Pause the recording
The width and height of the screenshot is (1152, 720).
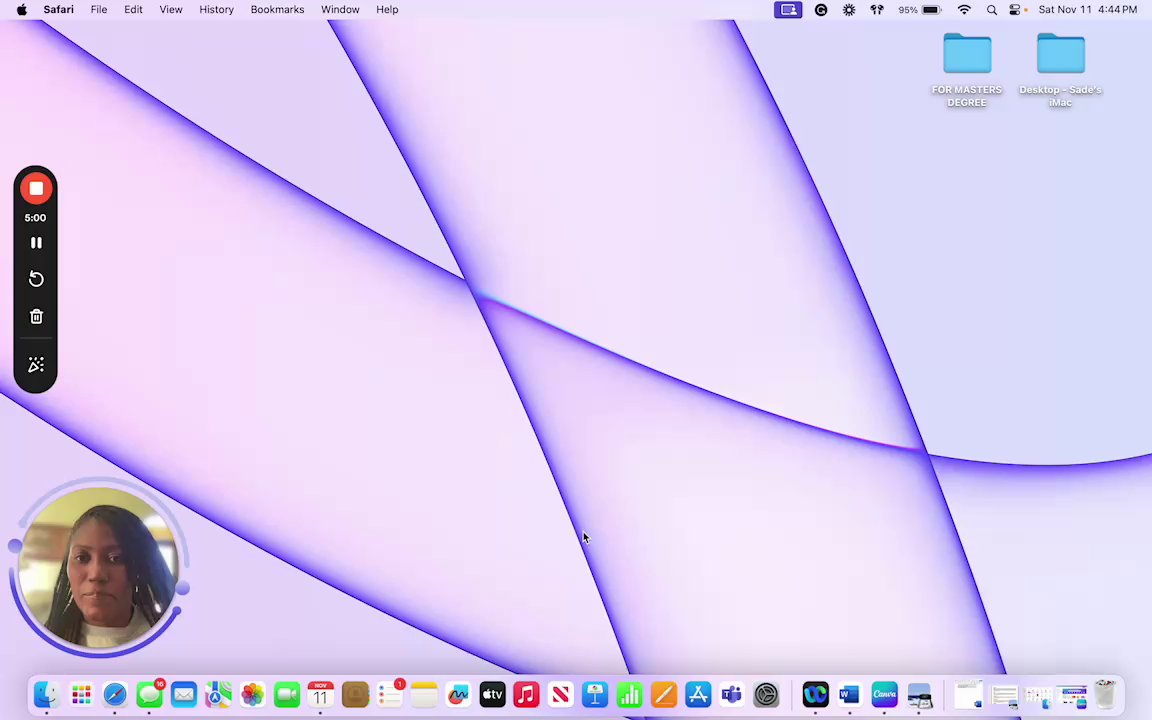coord(35,242)
